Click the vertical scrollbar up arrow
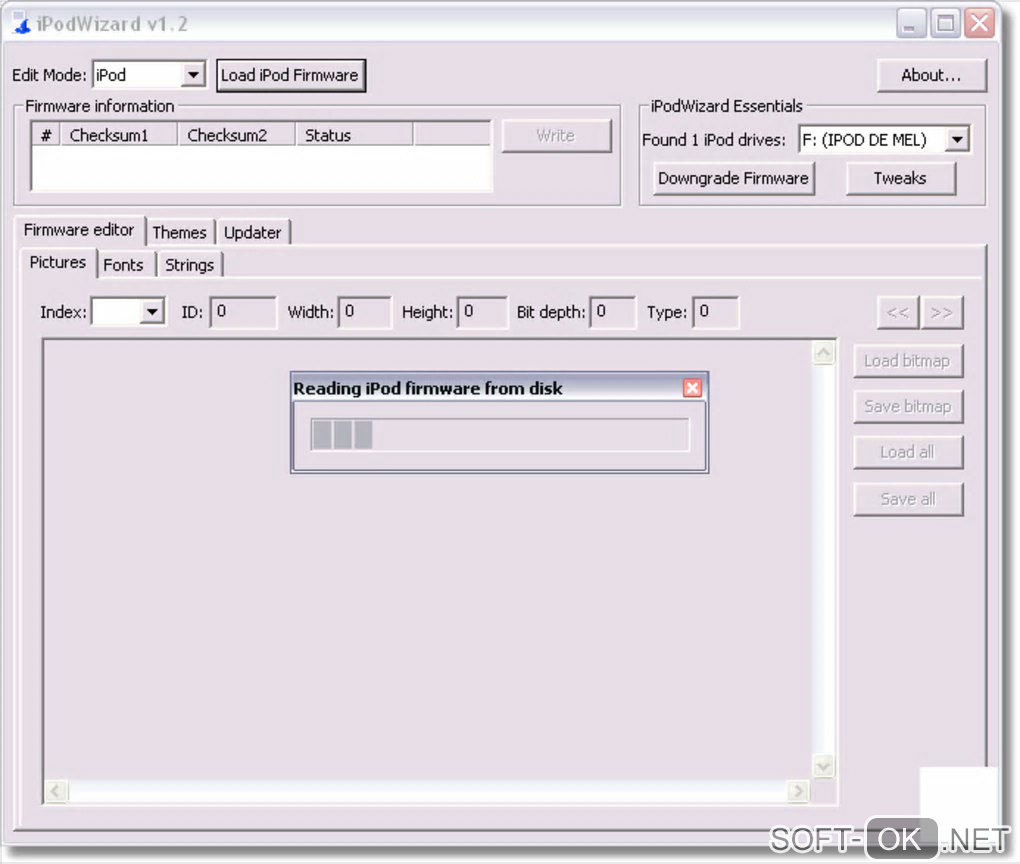This screenshot has width=1020, height=864. 824,353
